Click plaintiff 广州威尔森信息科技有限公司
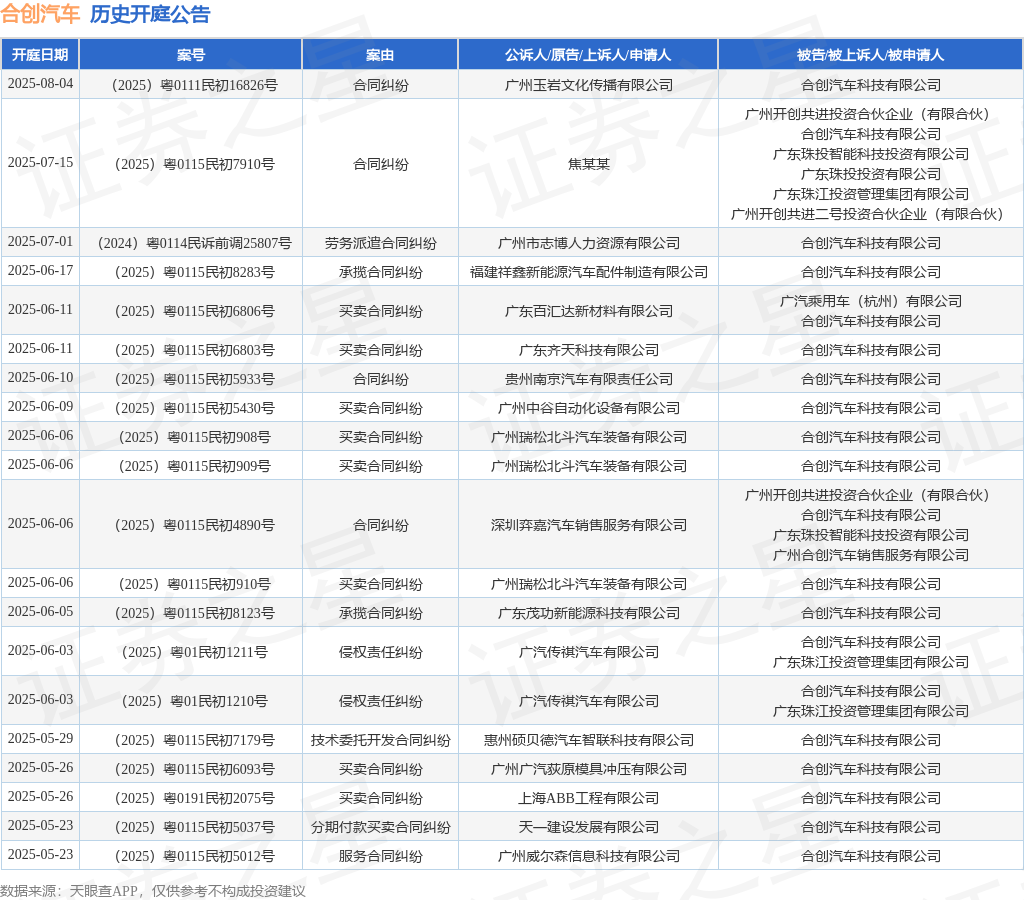Screen dimensions: 1024x900 pyautogui.click(x=588, y=856)
